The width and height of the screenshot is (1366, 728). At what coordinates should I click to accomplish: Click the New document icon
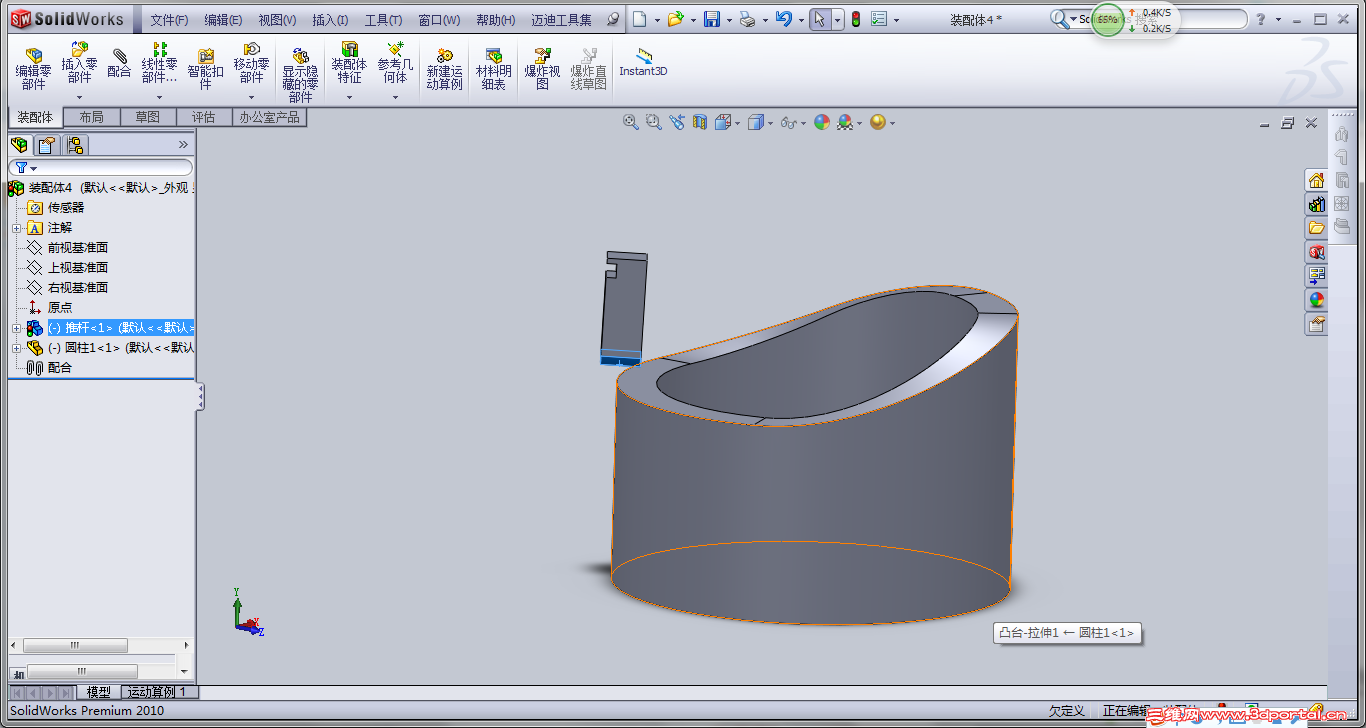tap(640, 19)
